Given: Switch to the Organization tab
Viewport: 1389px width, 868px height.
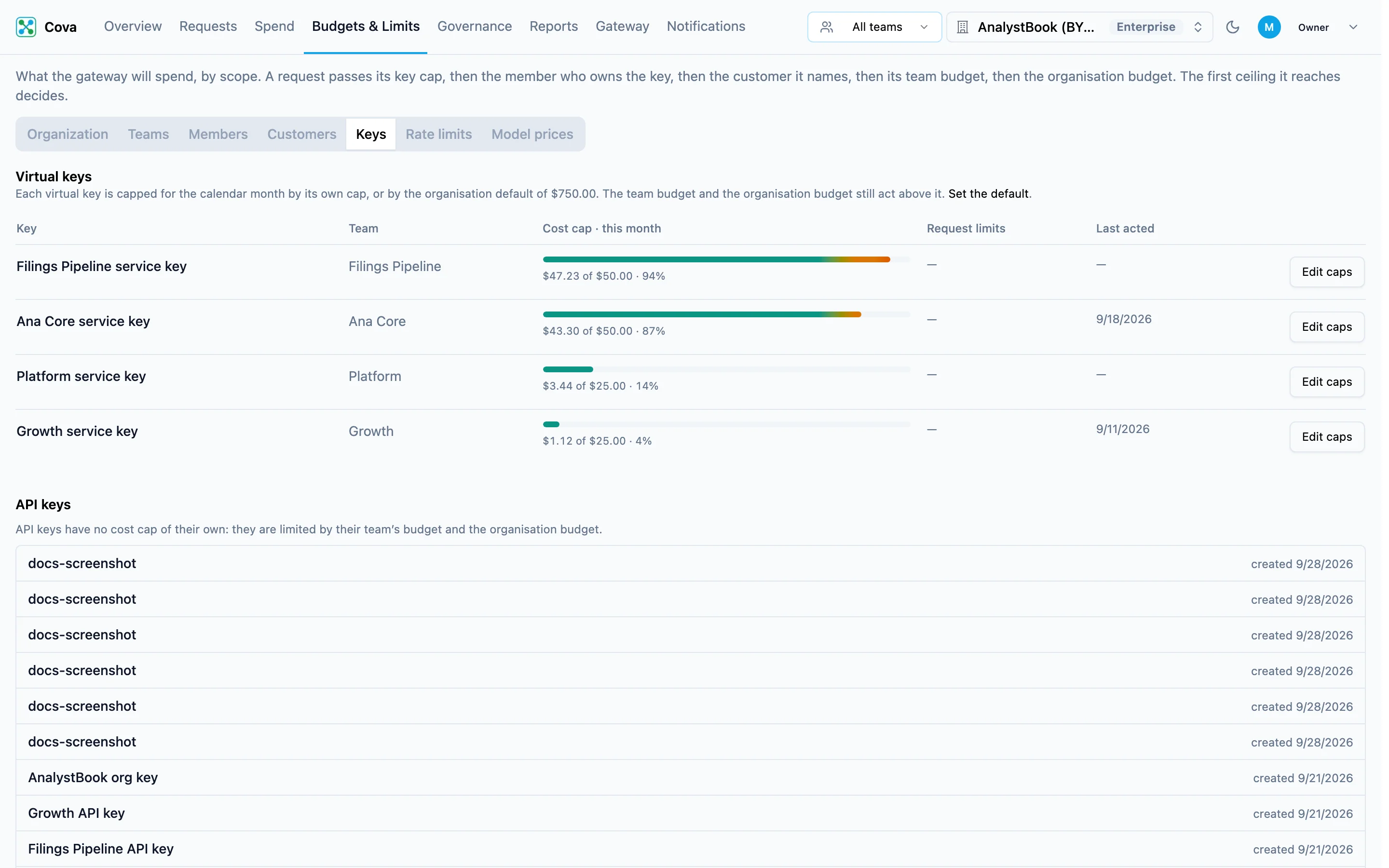Looking at the screenshot, I should pyautogui.click(x=68, y=135).
